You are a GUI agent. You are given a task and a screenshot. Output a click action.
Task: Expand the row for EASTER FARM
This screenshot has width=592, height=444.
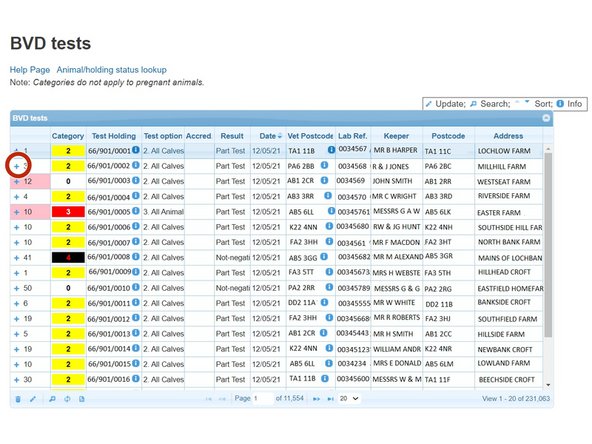pyautogui.click(x=17, y=212)
